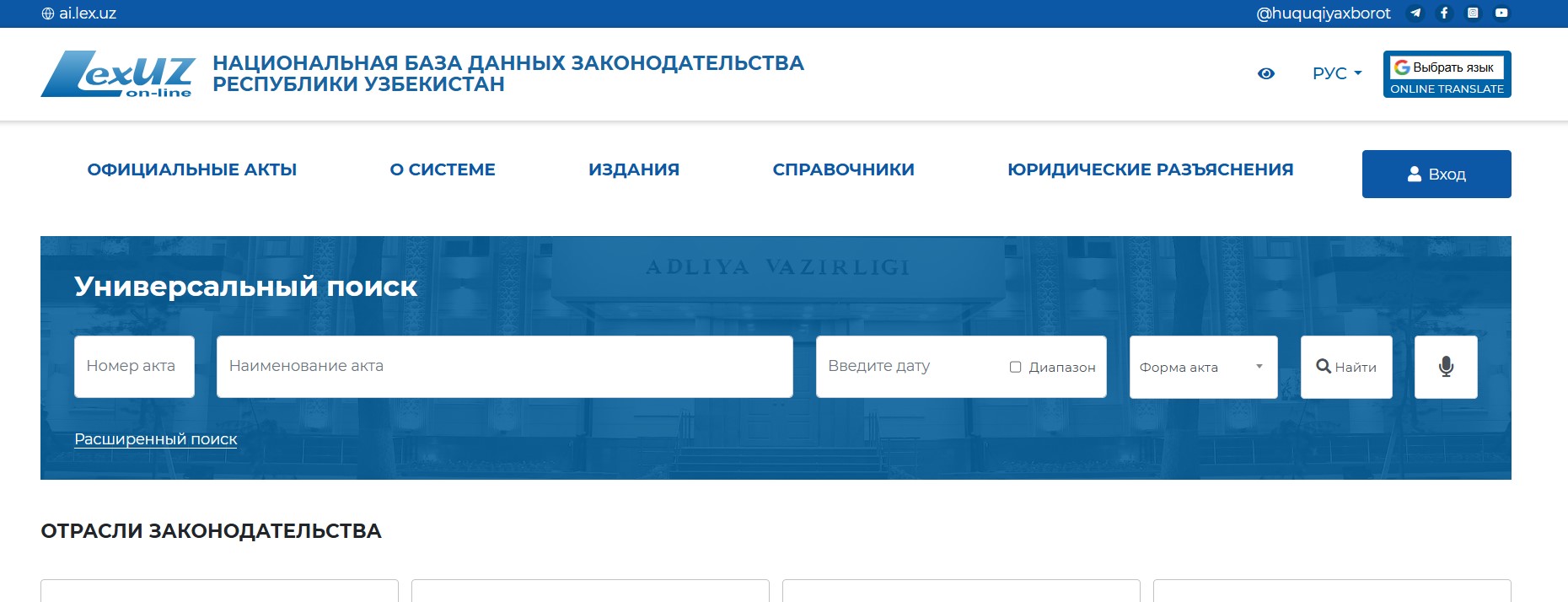This screenshot has height=602, width=1568.
Task: Start voice search with microphone icon
Action: (x=1446, y=367)
